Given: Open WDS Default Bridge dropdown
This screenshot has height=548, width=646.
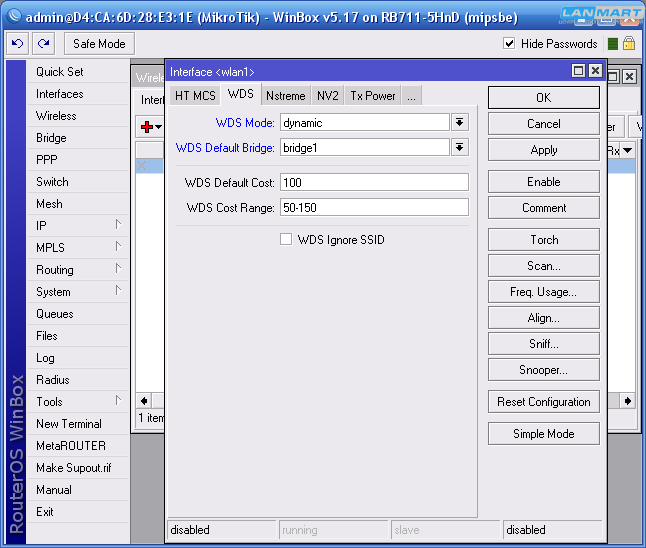Looking at the screenshot, I should pos(460,148).
